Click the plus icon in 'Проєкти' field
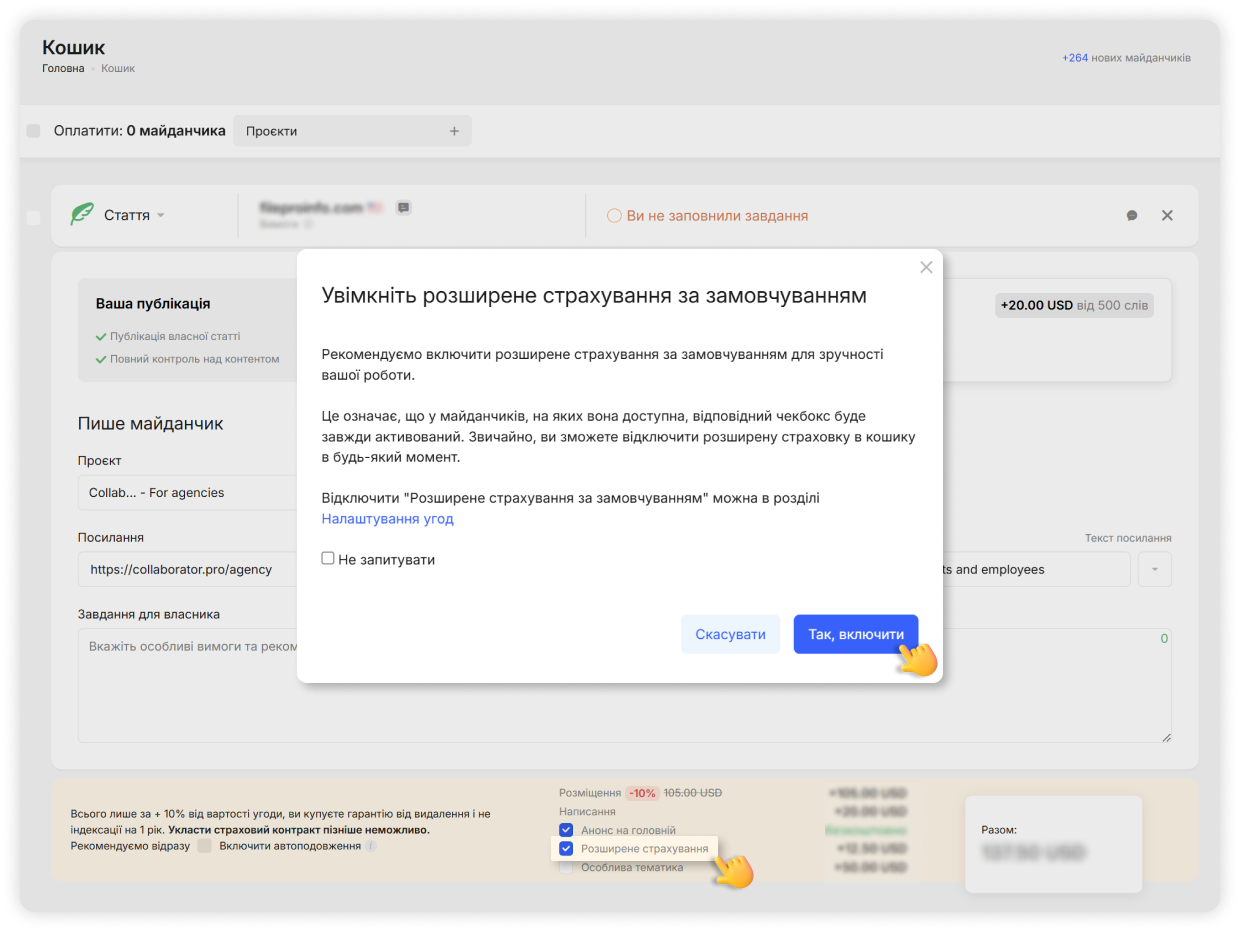Viewport: 1240px width, 932px height. click(454, 131)
